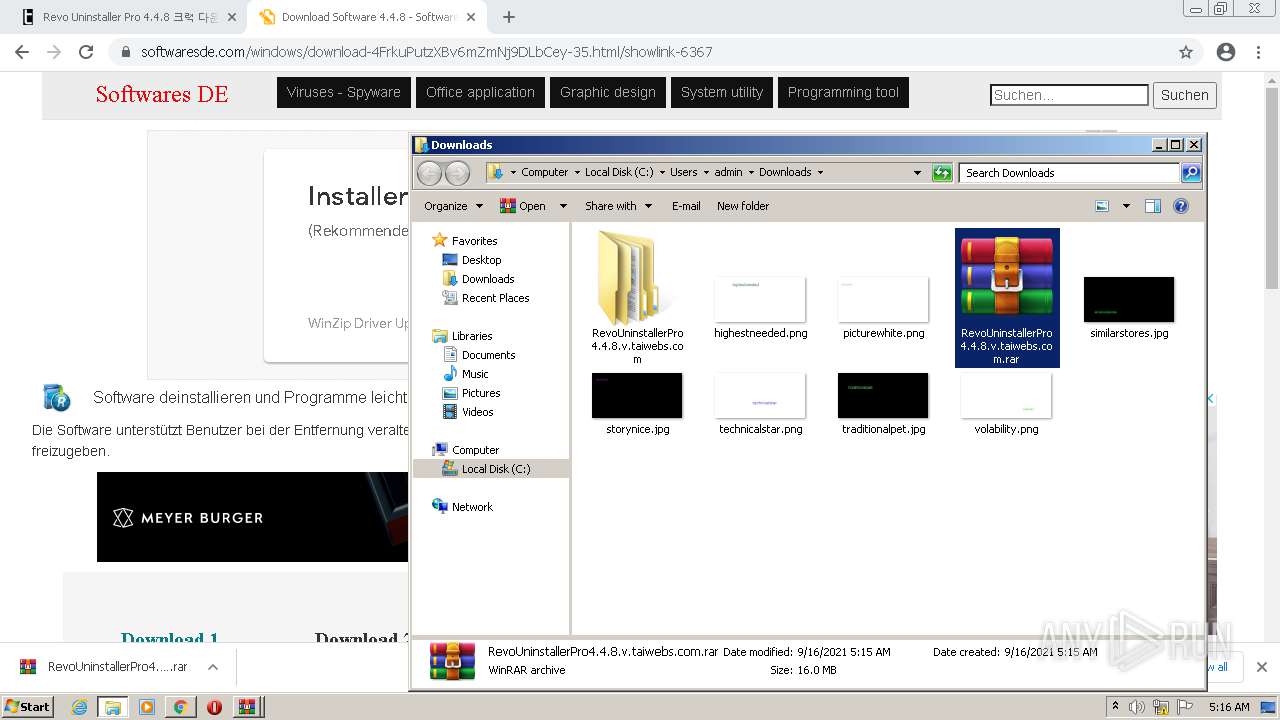Click the RevoUninstallerPro4...rar download item

click(104, 667)
